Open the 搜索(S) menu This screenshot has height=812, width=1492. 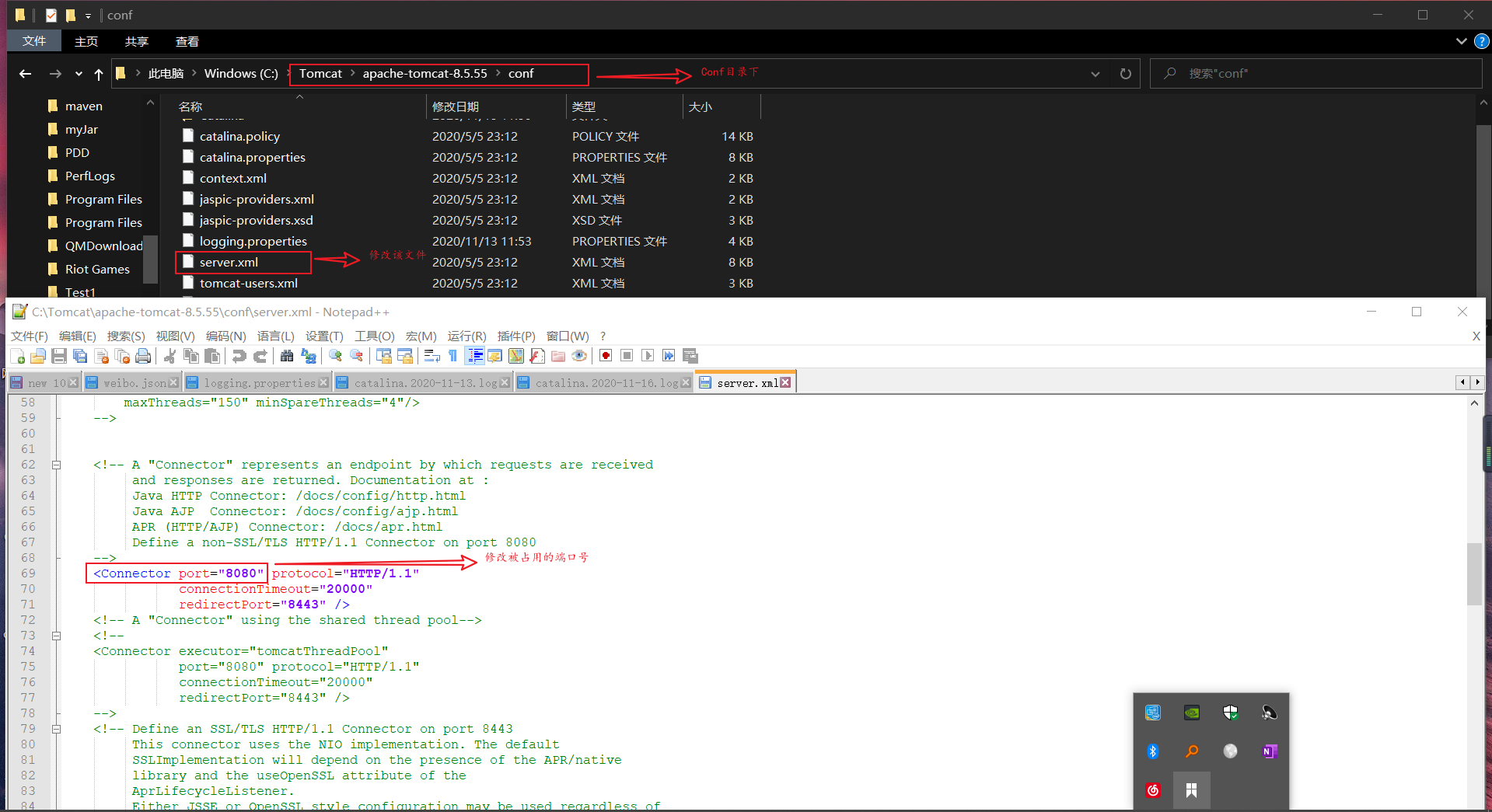(x=126, y=336)
